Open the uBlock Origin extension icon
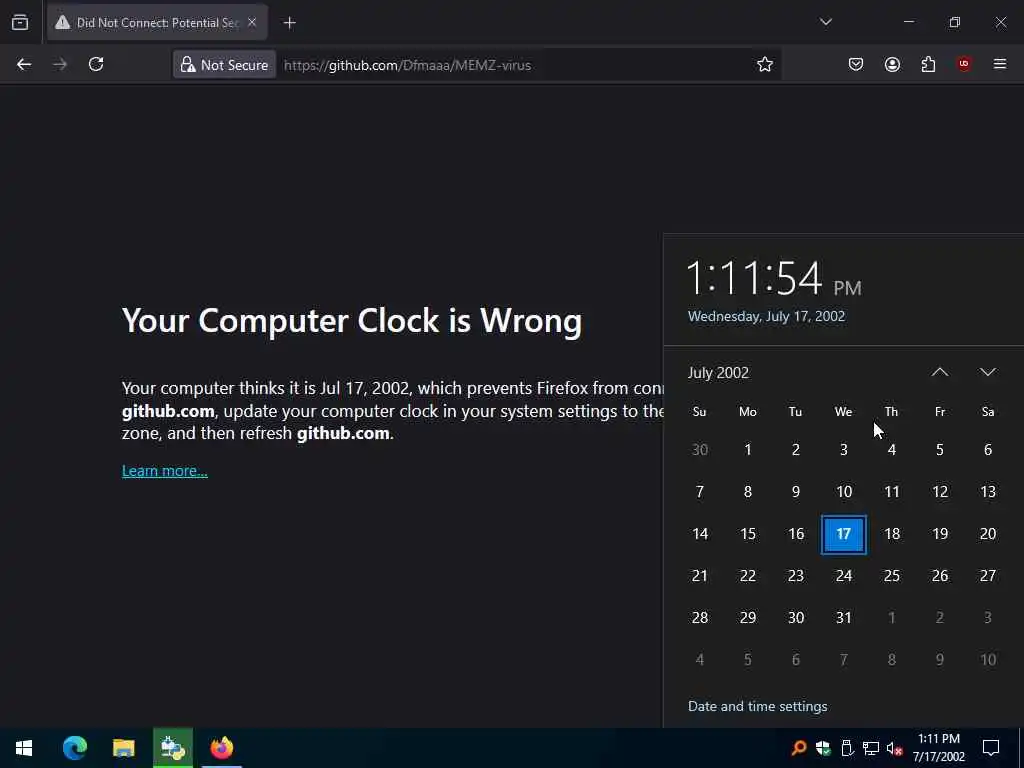 tap(964, 64)
